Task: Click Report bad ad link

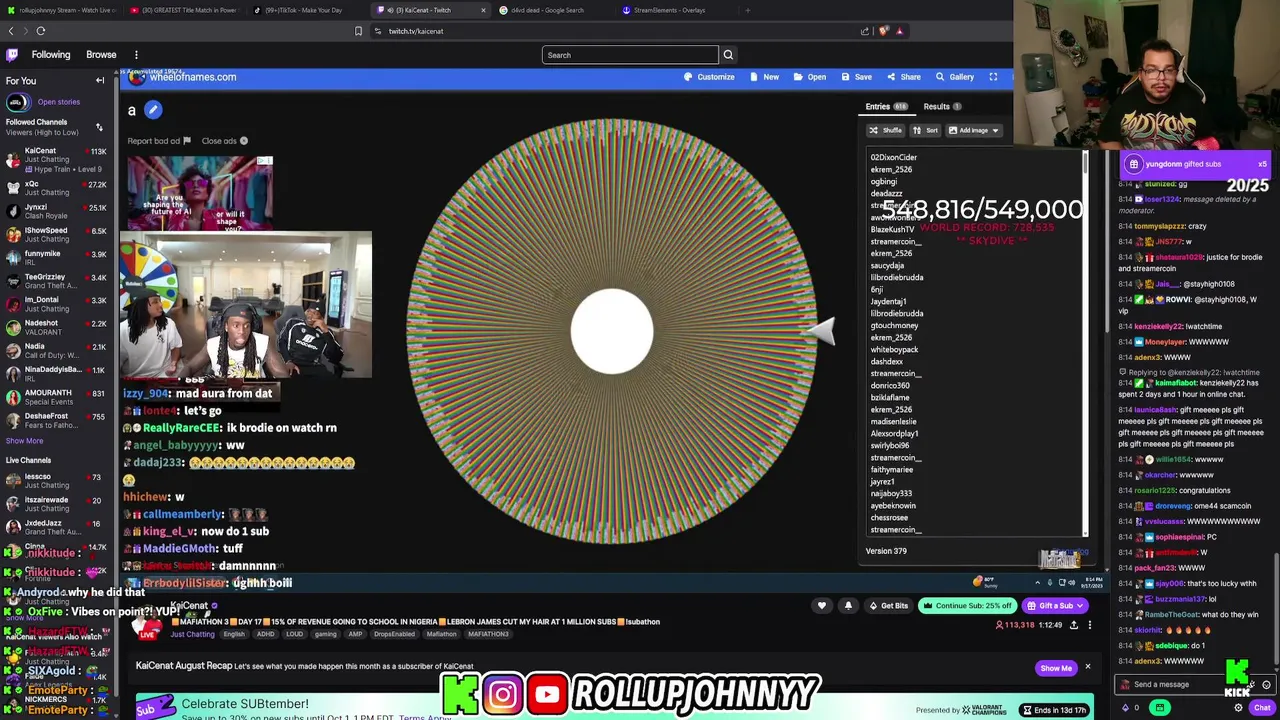Action: tap(158, 141)
